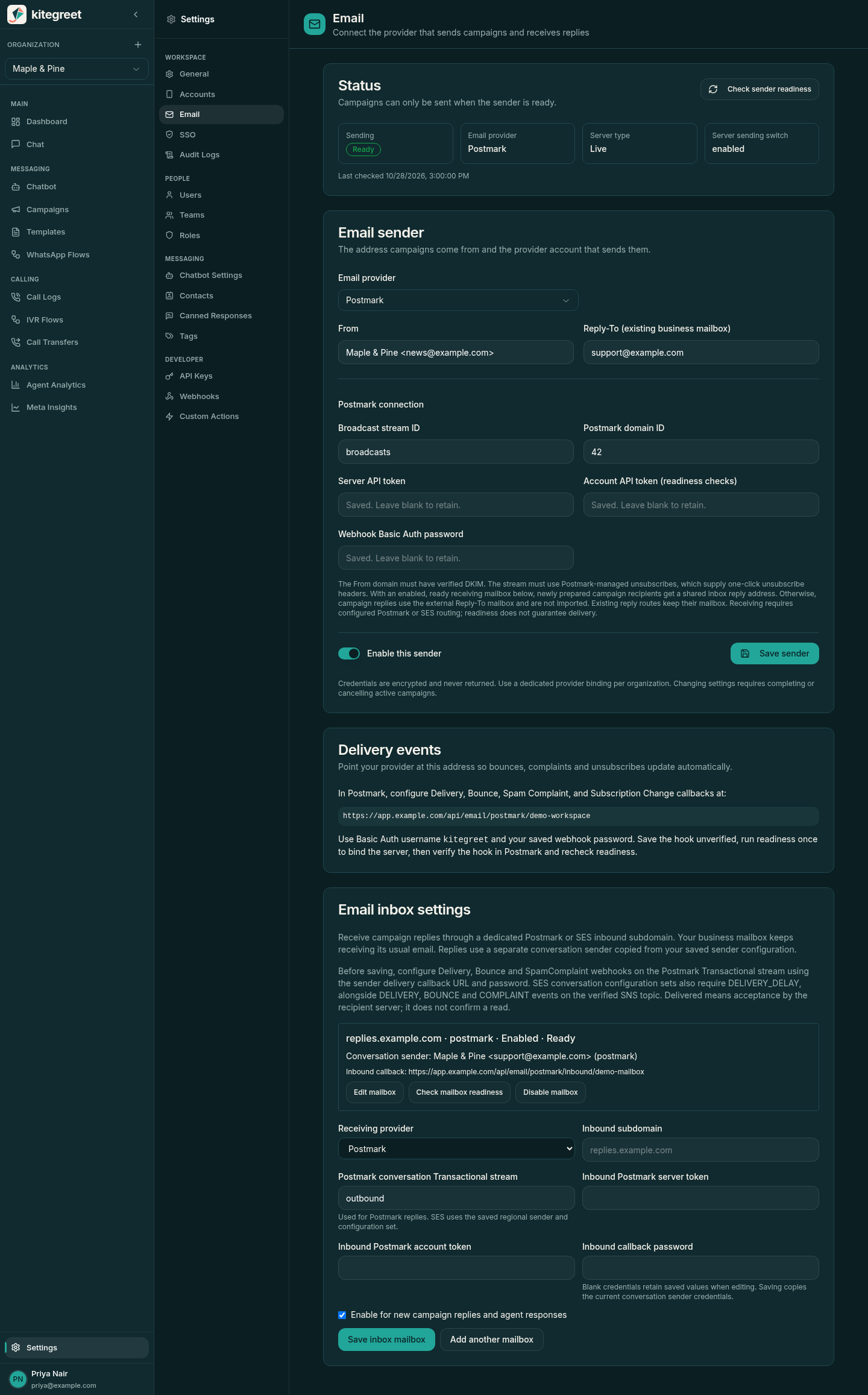868x1395 pixels.
Task: Click the Call Logs phone icon
Action: pyautogui.click(x=16, y=297)
